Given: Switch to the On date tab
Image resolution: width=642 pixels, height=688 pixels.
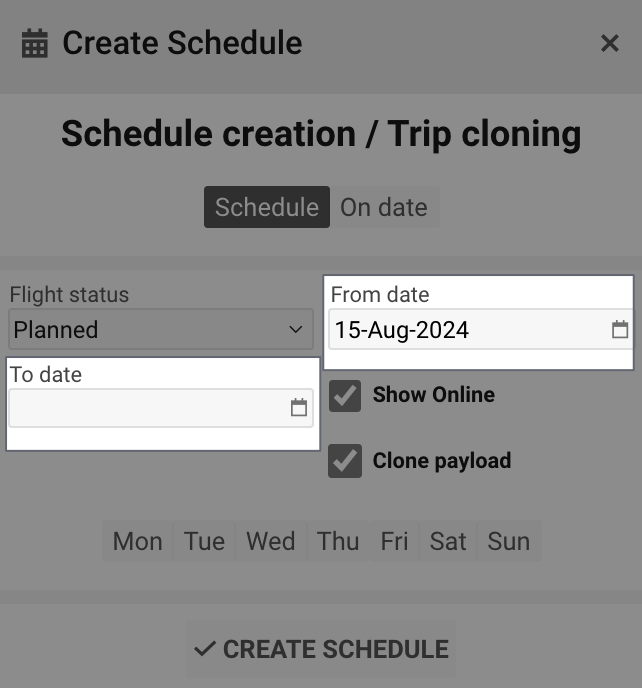Looking at the screenshot, I should coord(384,208).
